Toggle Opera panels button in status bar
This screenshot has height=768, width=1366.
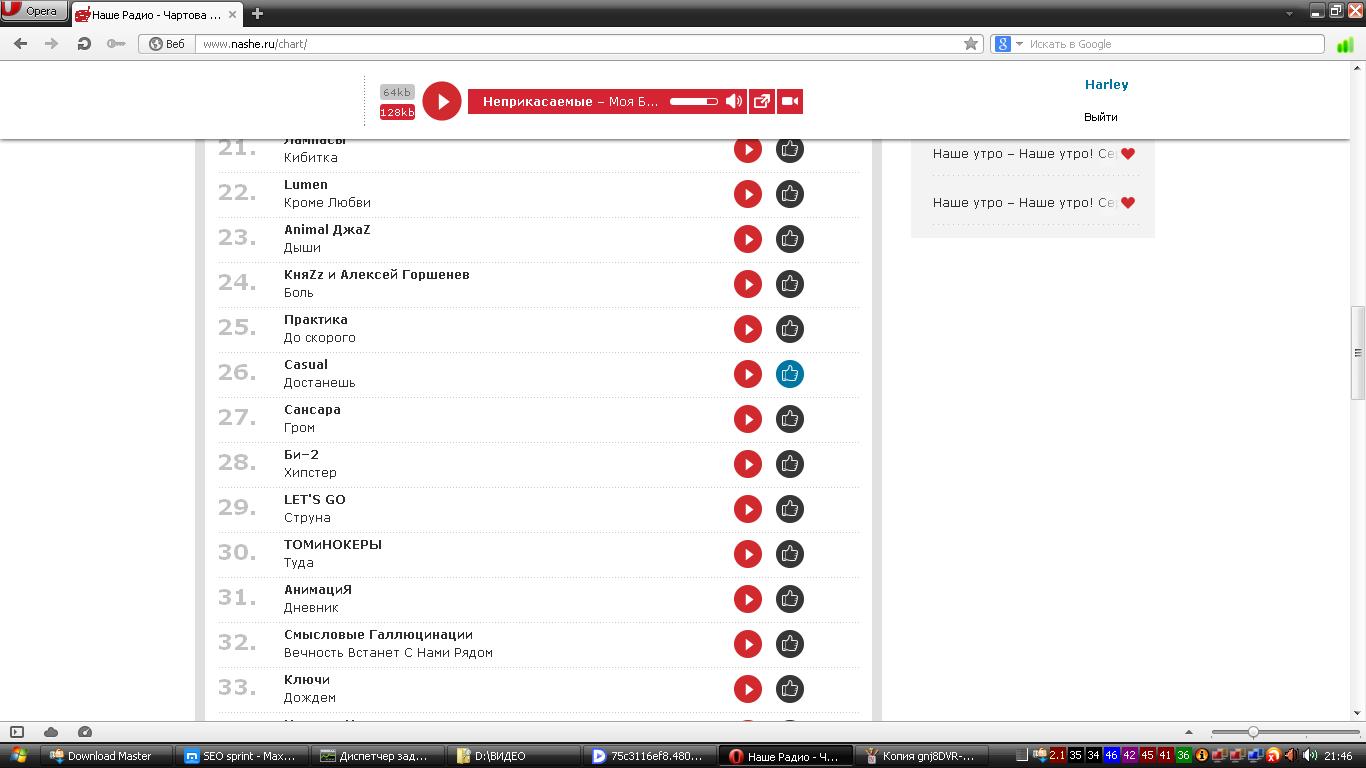point(17,732)
